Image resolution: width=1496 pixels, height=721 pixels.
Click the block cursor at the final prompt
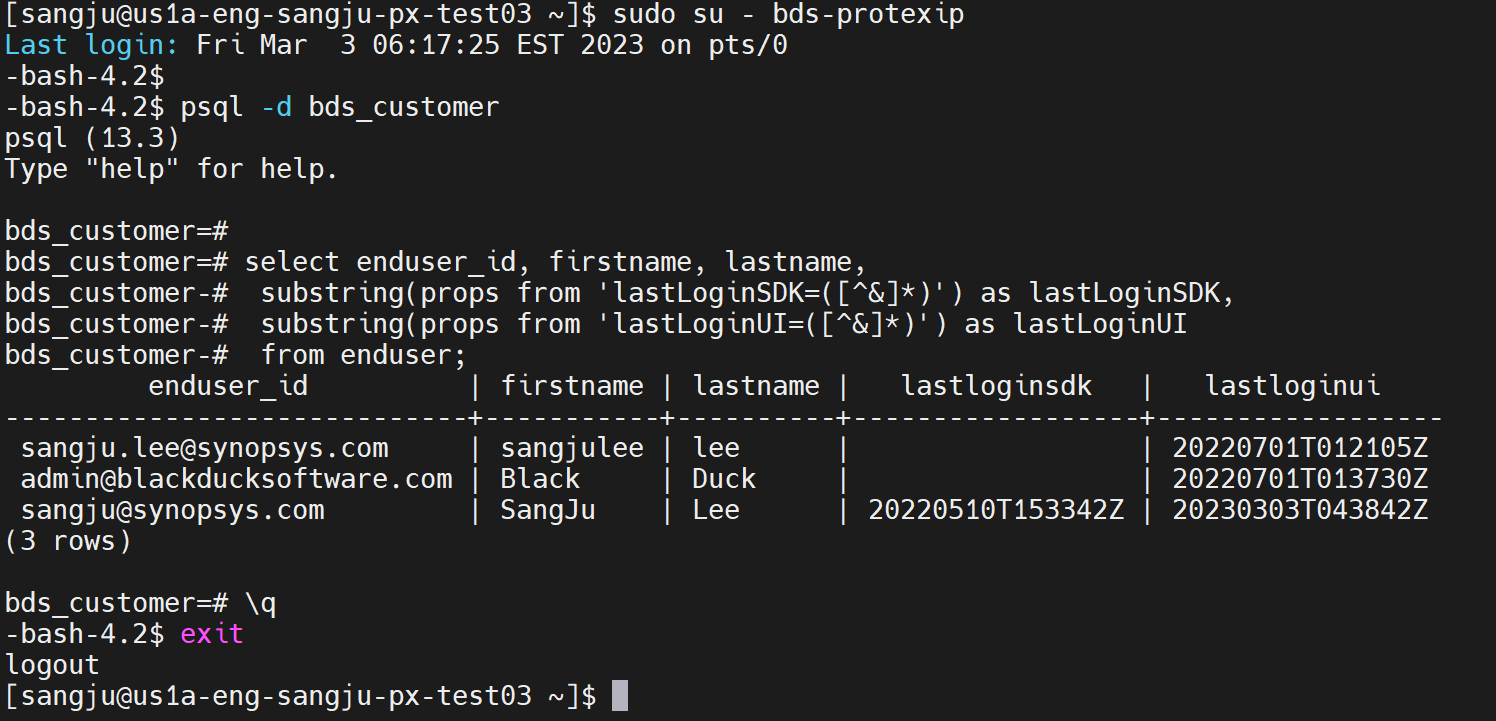(x=620, y=696)
